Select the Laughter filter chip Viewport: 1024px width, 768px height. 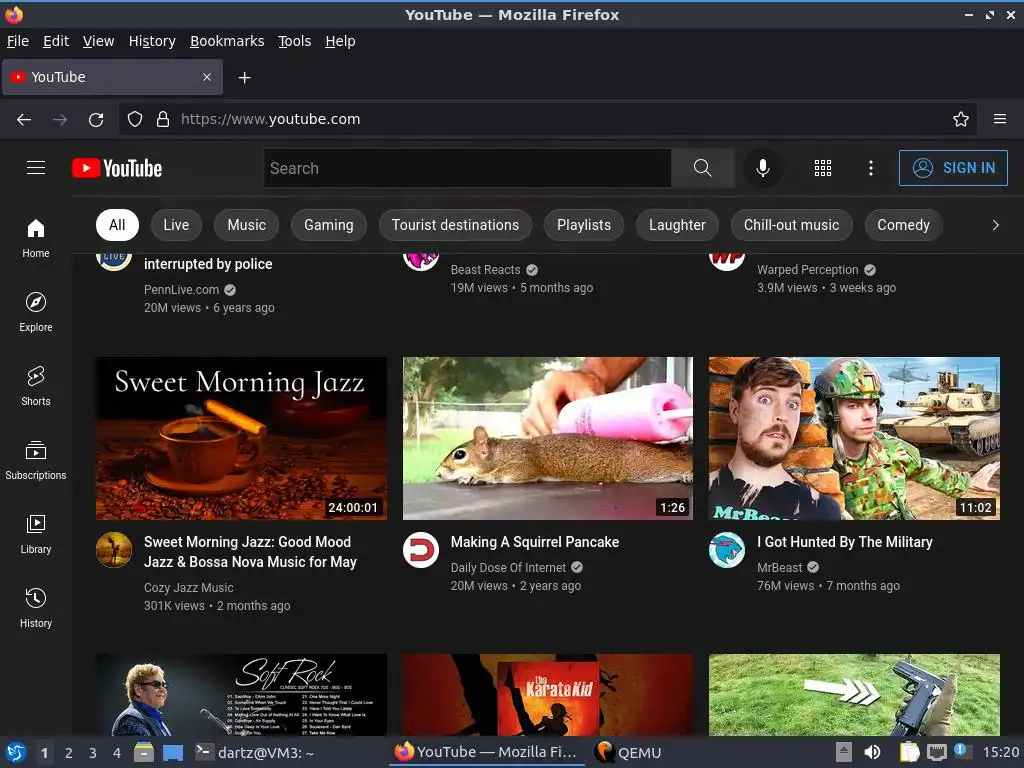point(677,225)
